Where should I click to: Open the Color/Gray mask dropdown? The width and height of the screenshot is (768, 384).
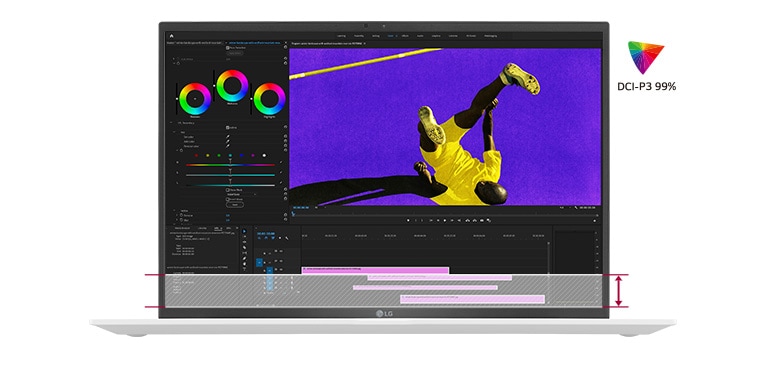point(241,194)
